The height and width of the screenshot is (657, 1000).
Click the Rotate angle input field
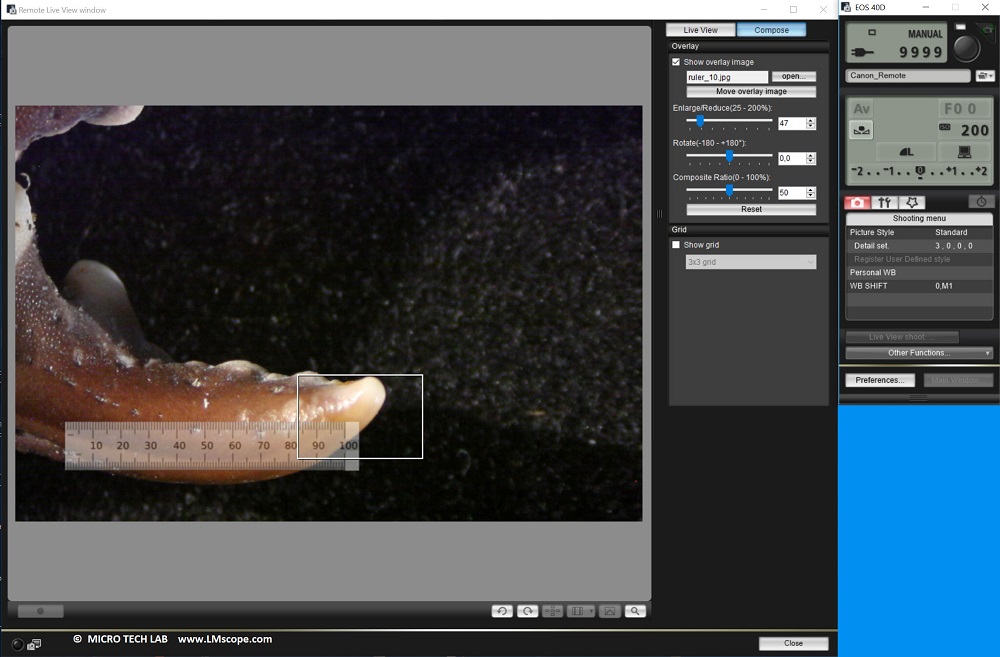pyautogui.click(x=790, y=157)
